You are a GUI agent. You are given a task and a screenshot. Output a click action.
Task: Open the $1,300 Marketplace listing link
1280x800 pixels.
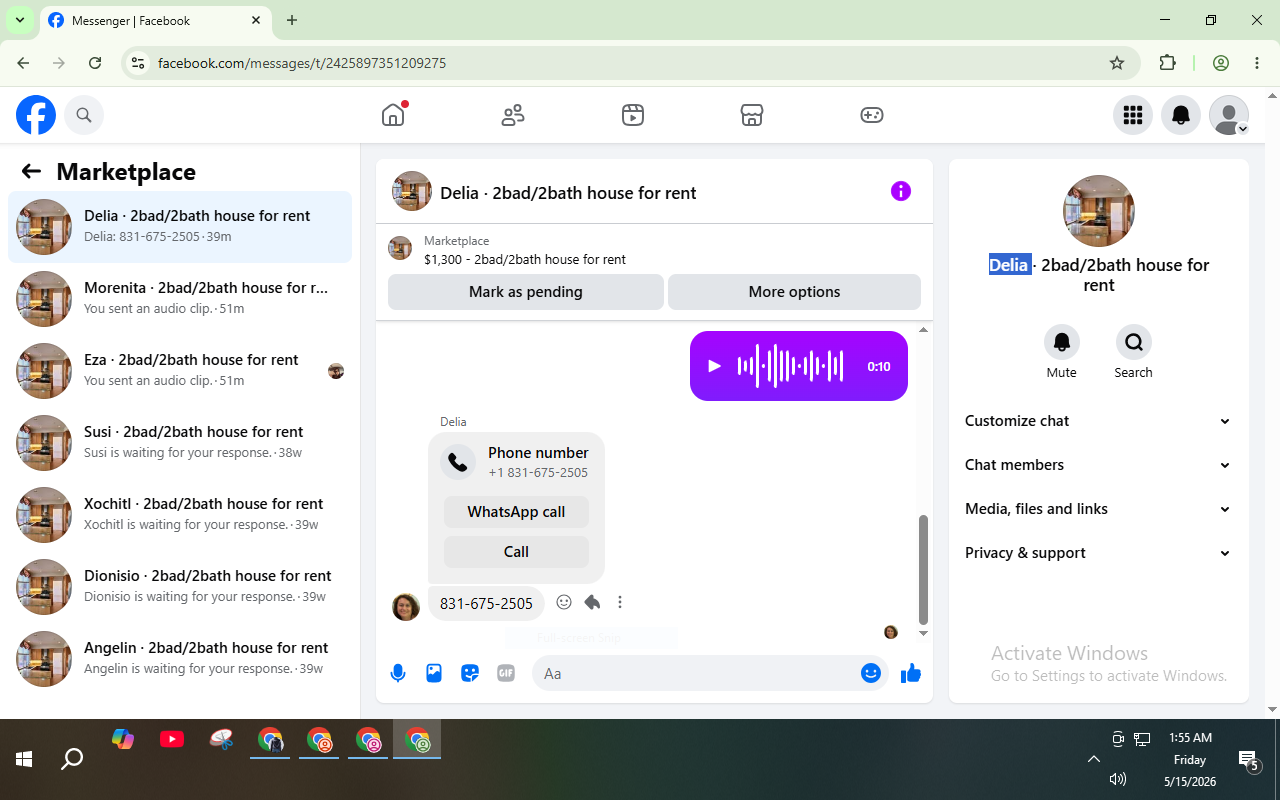525,259
